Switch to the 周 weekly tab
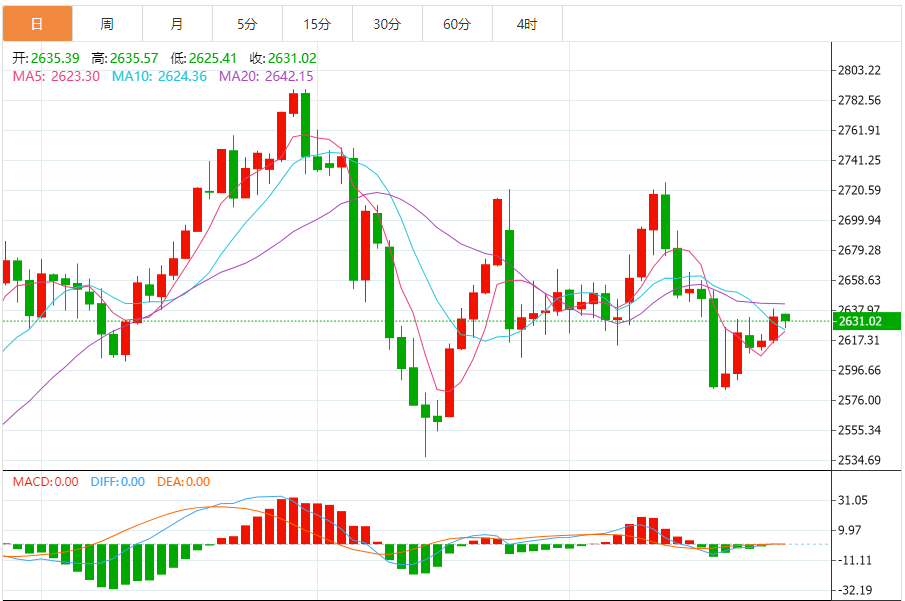 (x=107, y=24)
